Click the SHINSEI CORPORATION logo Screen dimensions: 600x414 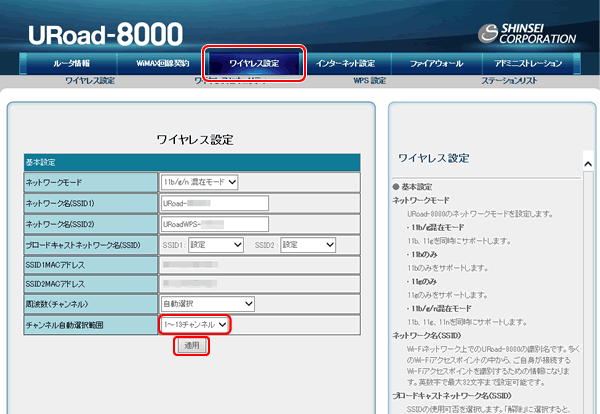527,34
